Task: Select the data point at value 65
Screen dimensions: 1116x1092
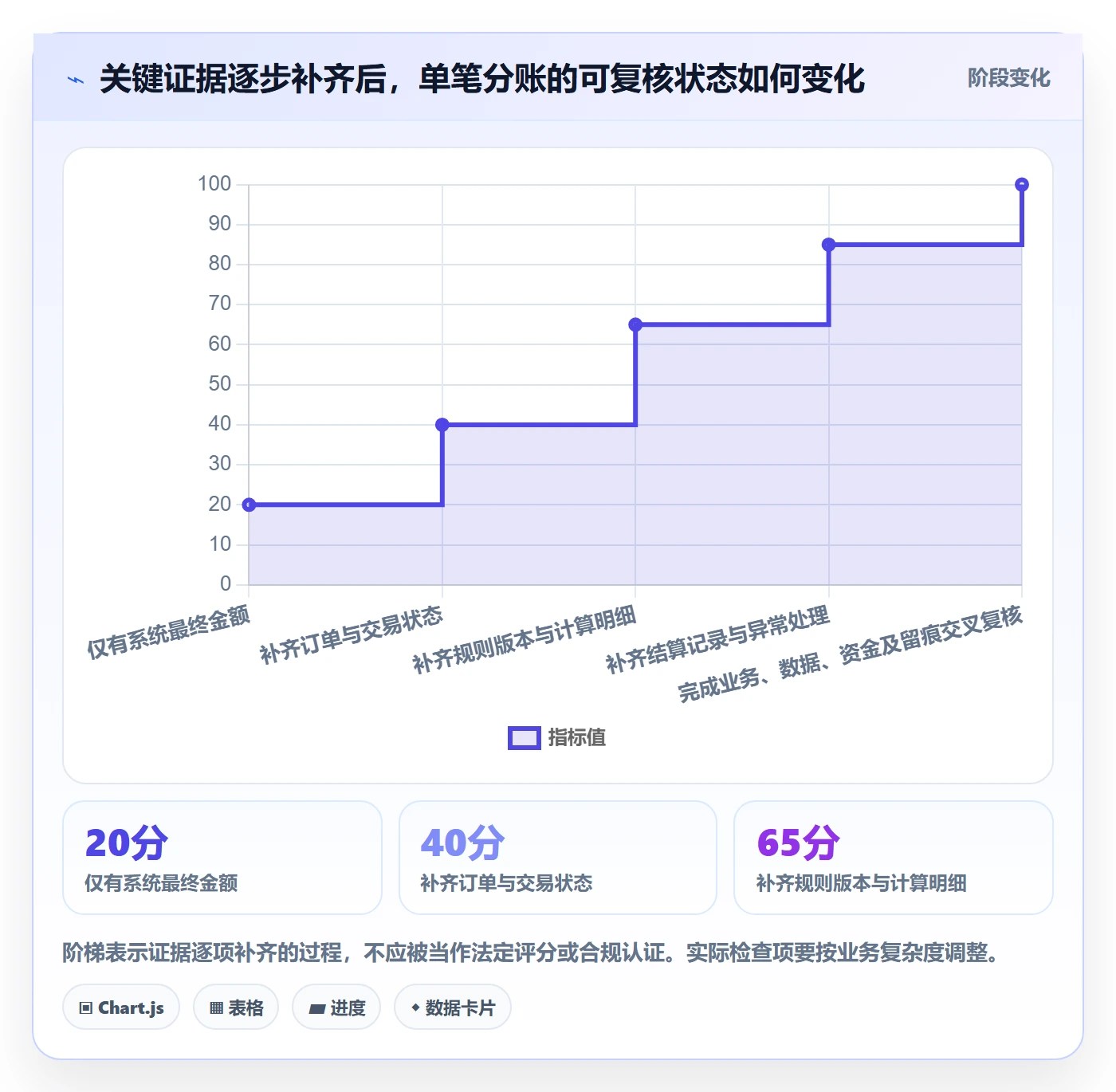Action: point(635,324)
